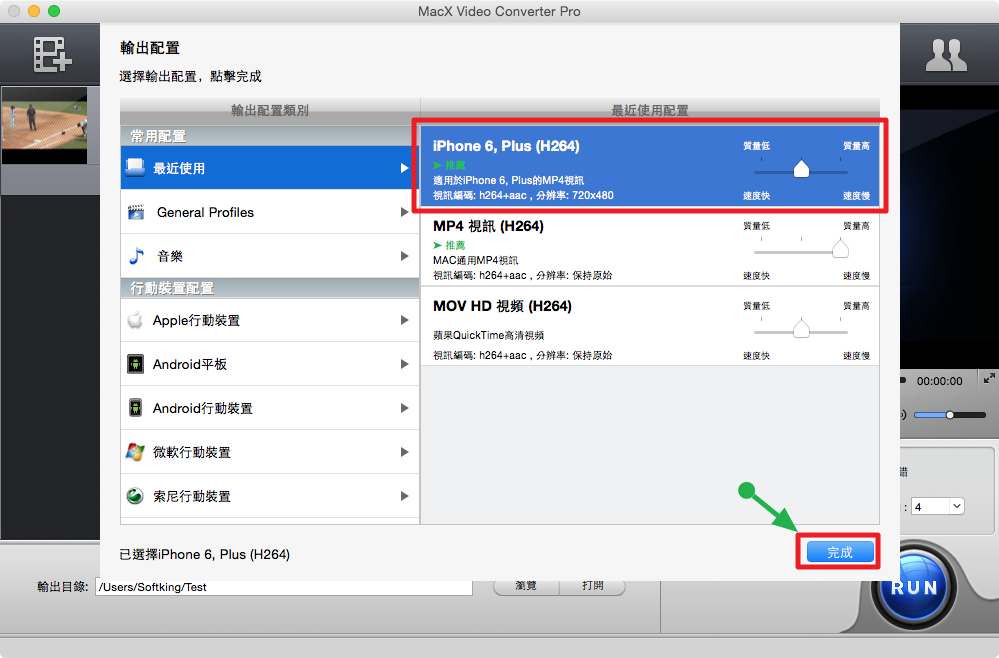This screenshot has width=999, height=658.
Task: Click the Apple行動裝置 apple logo icon
Action: 136,320
